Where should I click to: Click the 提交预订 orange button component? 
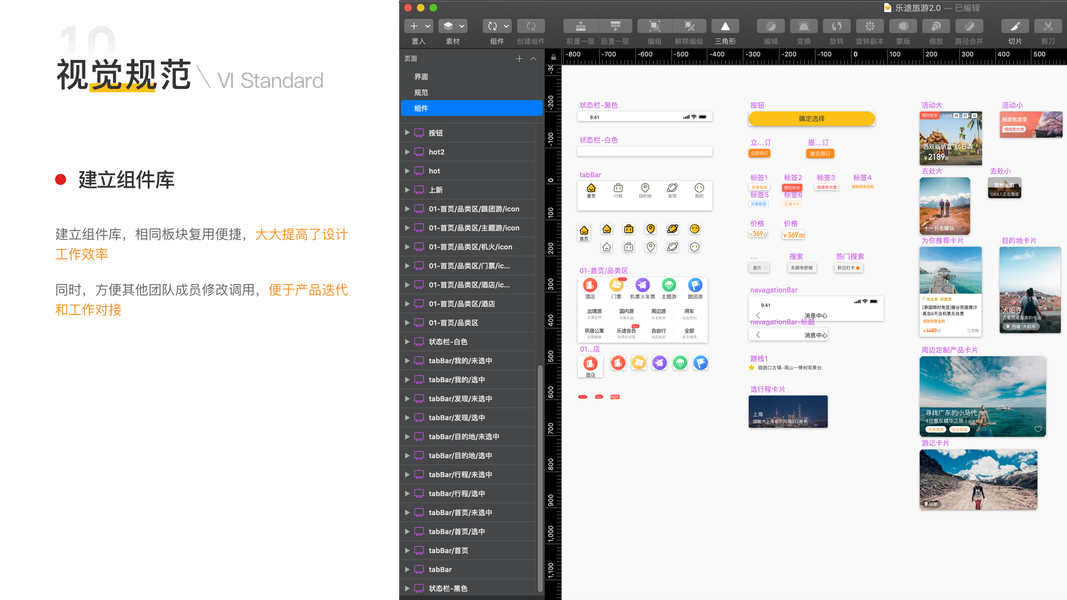pyautogui.click(x=819, y=154)
